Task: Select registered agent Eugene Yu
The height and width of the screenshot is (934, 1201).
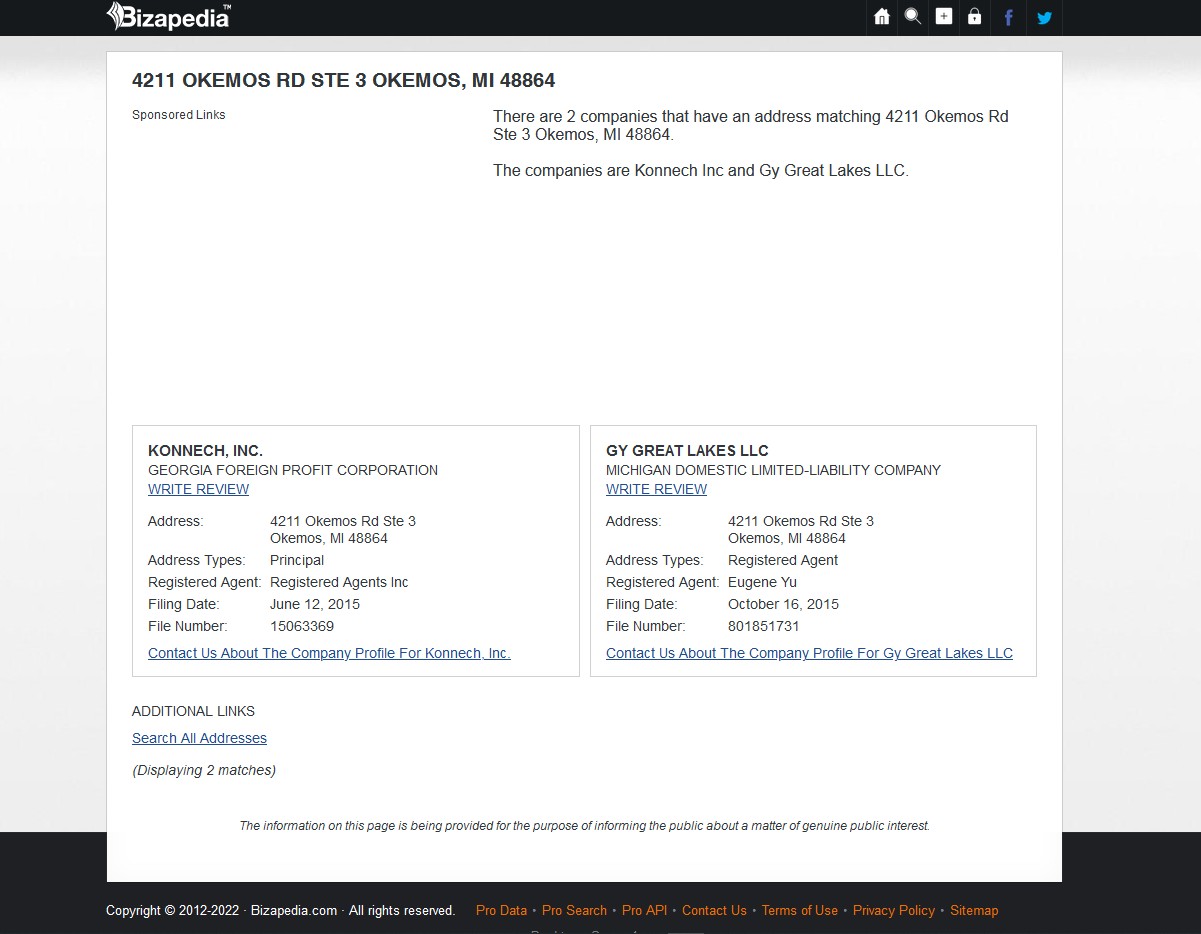Action: [x=762, y=582]
